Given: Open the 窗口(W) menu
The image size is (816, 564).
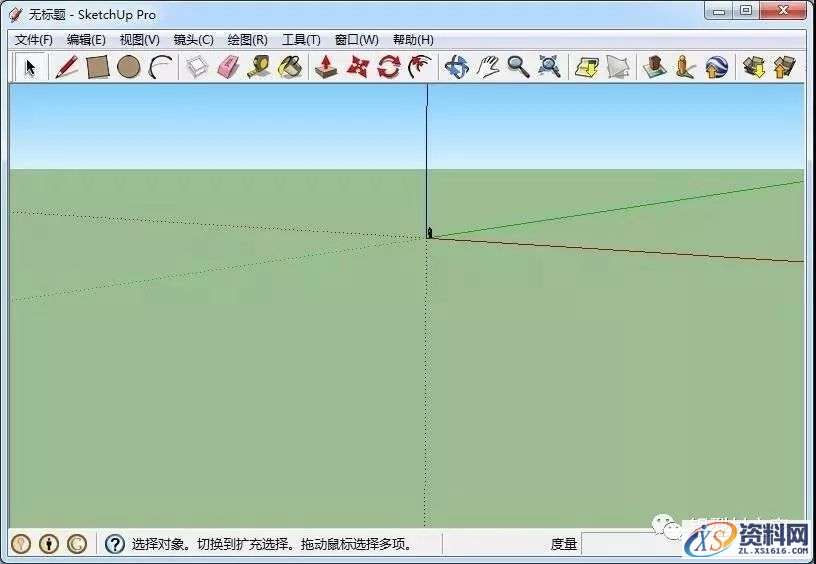Looking at the screenshot, I should pyautogui.click(x=356, y=40).
